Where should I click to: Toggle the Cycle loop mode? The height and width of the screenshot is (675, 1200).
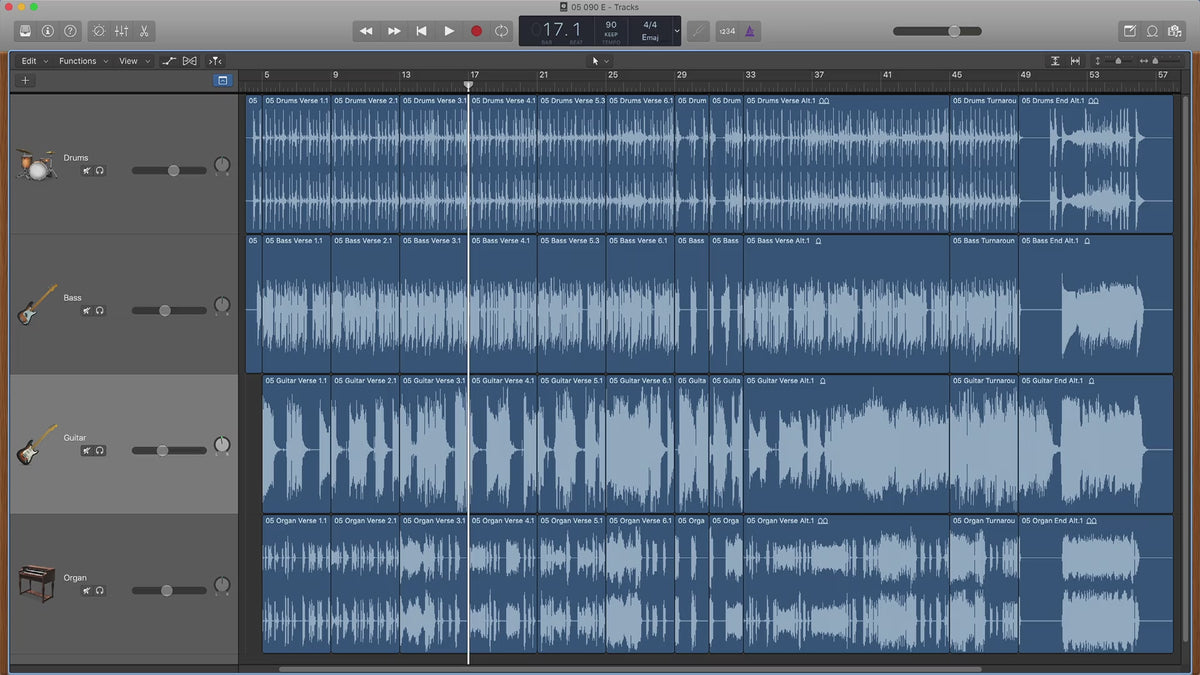[501, 31]
